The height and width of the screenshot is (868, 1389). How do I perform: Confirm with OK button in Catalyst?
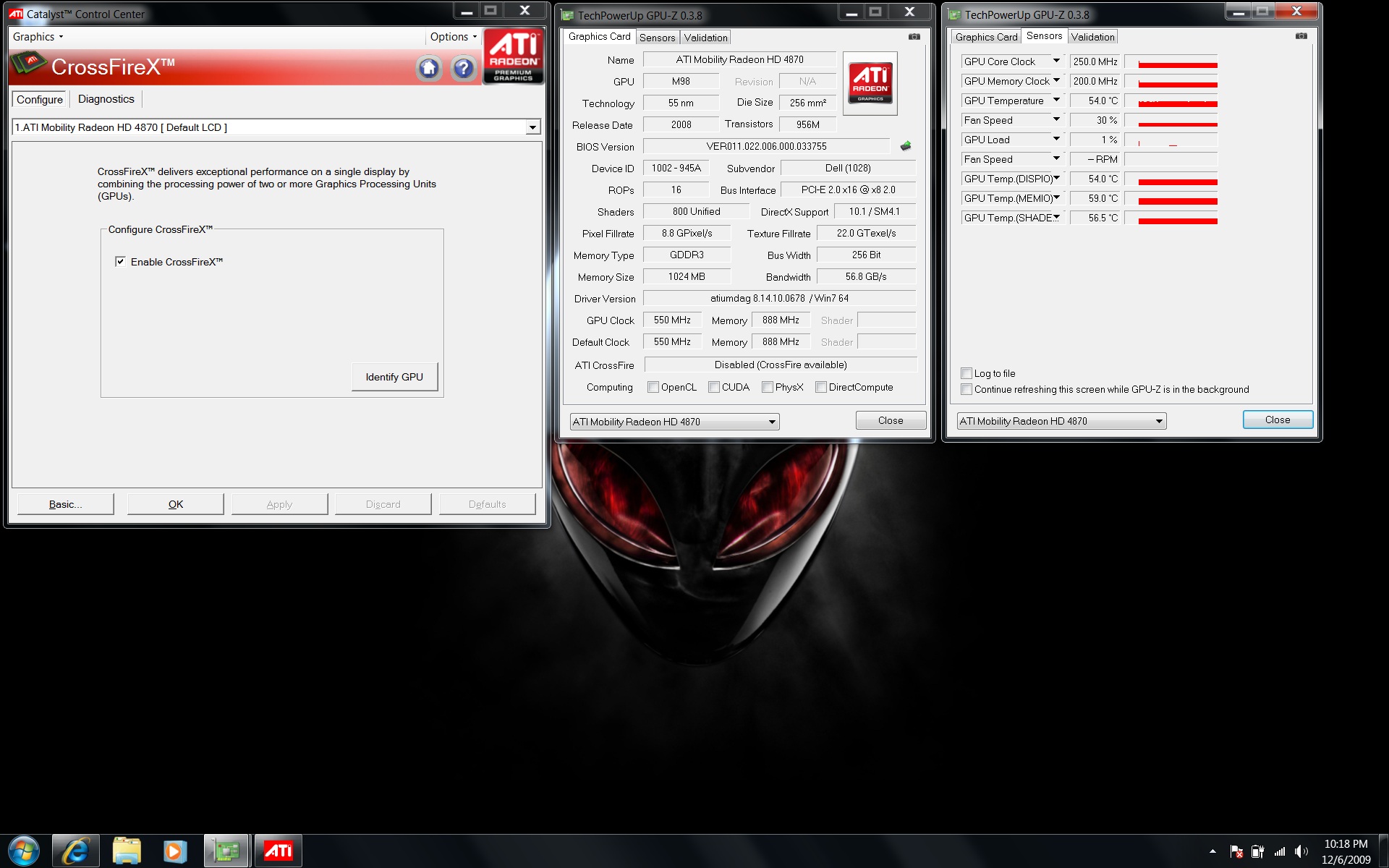tap(176, 504)
